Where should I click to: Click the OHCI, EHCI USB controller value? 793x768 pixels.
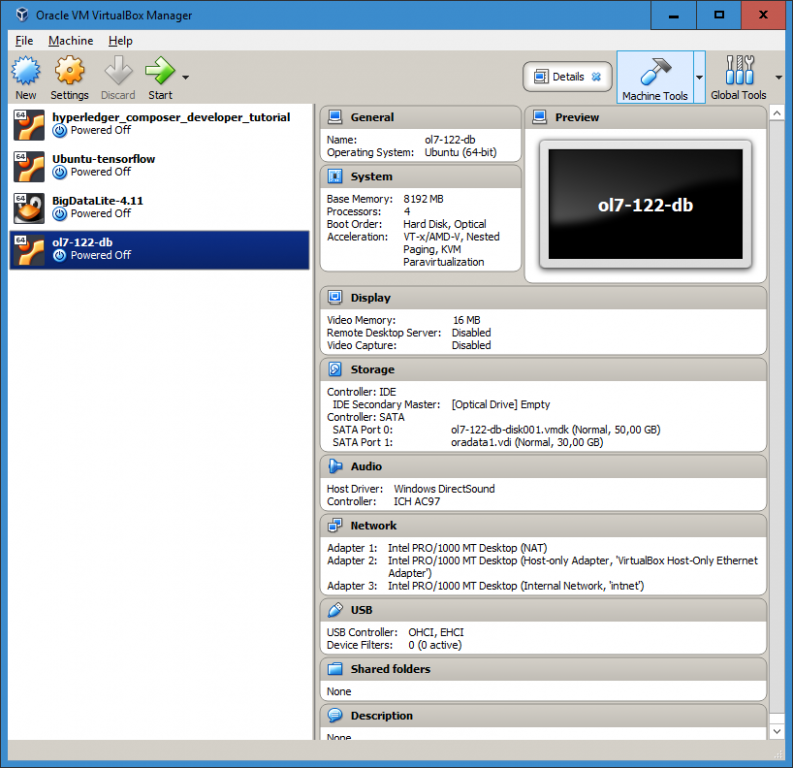point(436,633)
